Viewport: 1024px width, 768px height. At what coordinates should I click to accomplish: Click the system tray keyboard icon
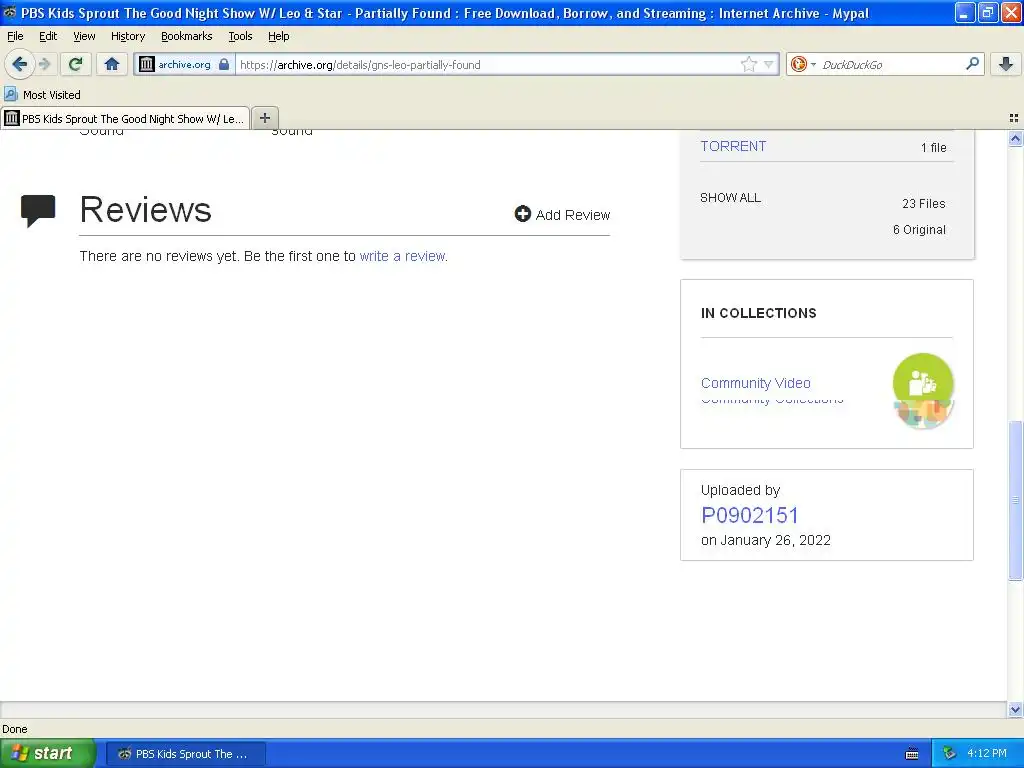(x=912, y=754)
